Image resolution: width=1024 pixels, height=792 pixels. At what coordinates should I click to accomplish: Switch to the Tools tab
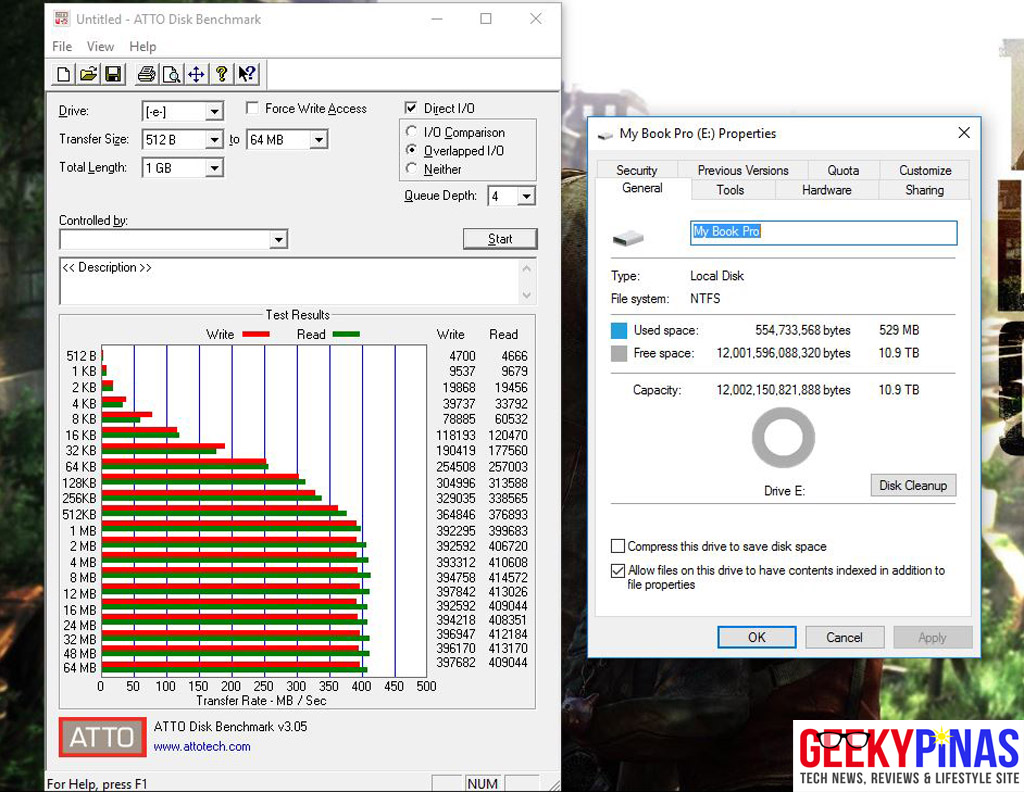(730, 190)
